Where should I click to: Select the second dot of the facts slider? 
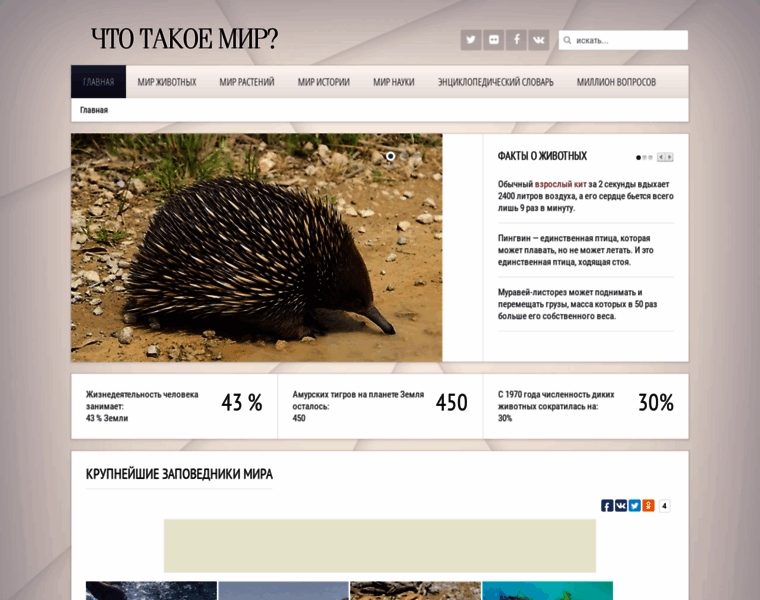click(x=644, y=158)
